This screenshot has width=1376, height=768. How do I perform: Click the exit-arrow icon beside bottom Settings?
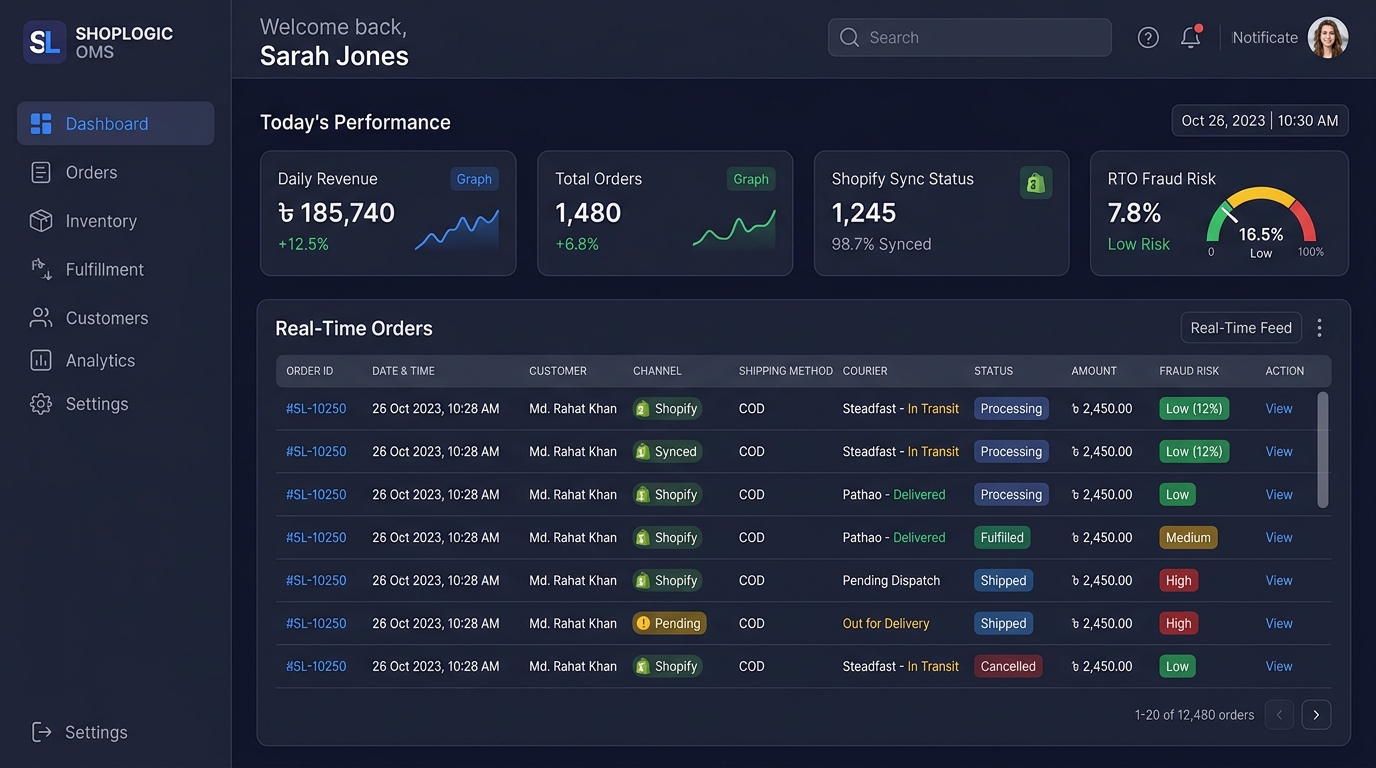pos(41,732)
